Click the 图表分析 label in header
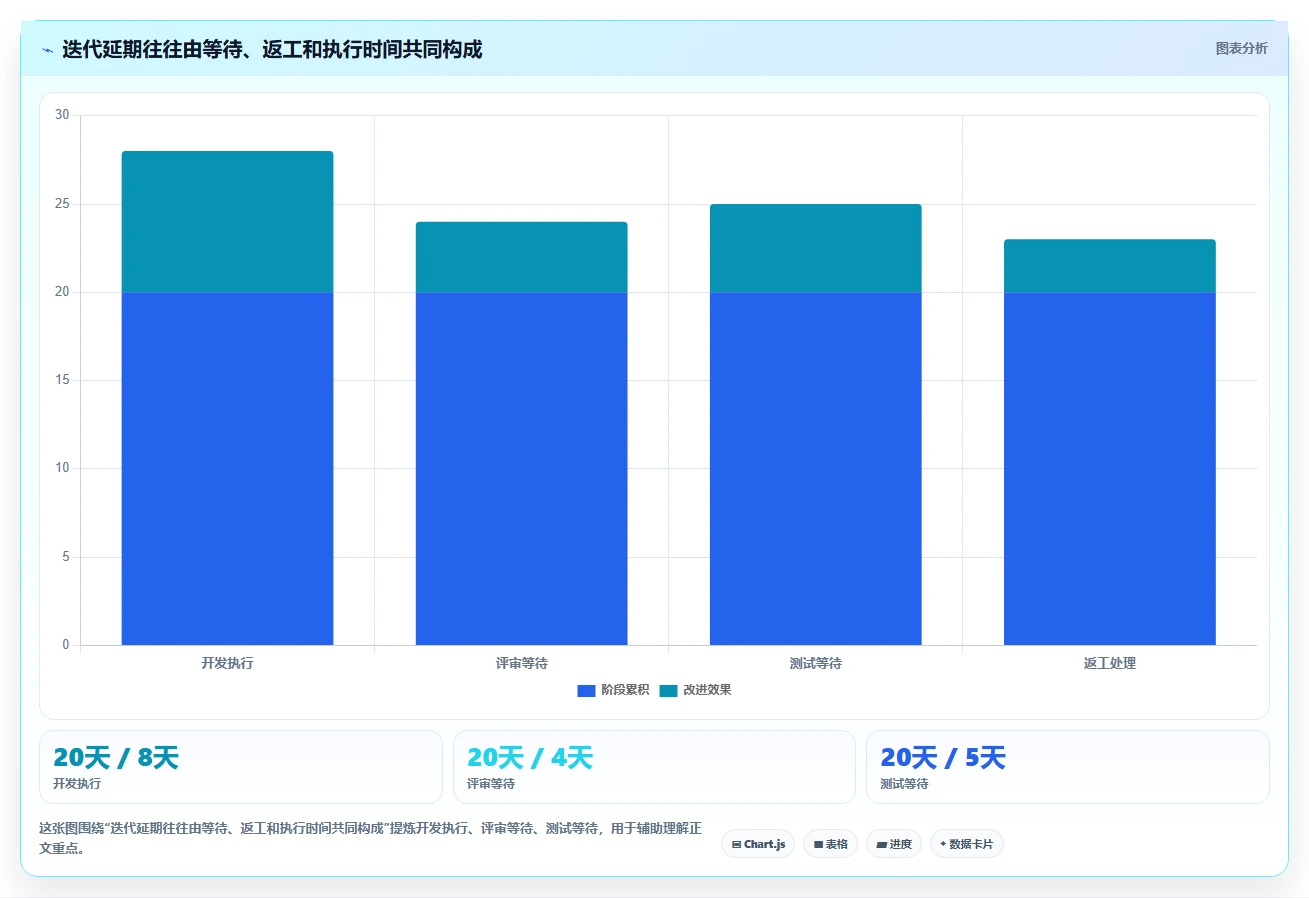The height and width of the screenshot is (898, 1309). coord(1241,48)
